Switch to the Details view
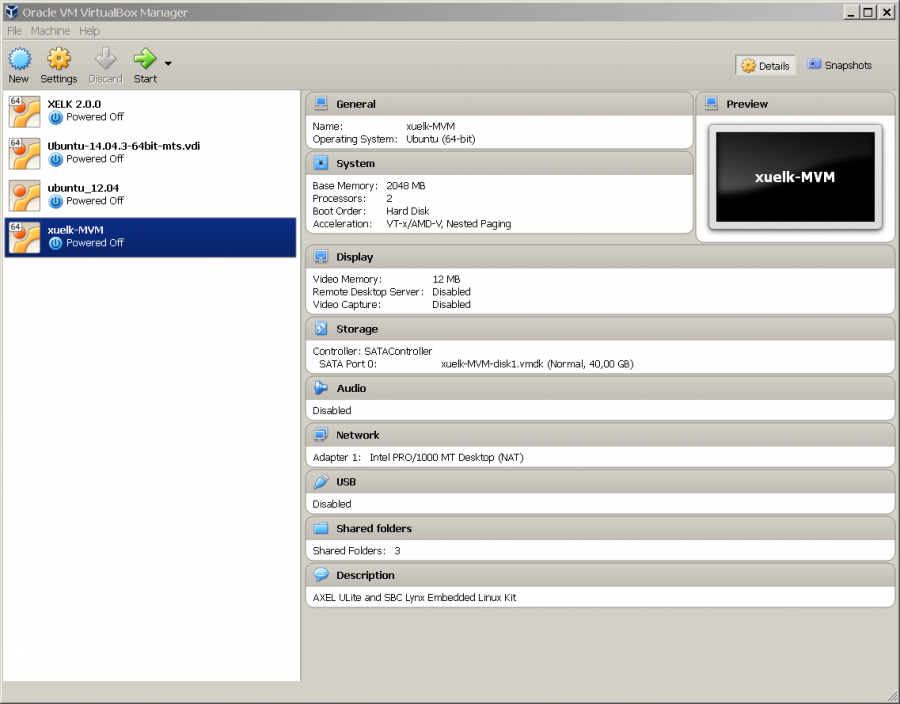This screenshot has height=704, width=900. pos(765,66)
